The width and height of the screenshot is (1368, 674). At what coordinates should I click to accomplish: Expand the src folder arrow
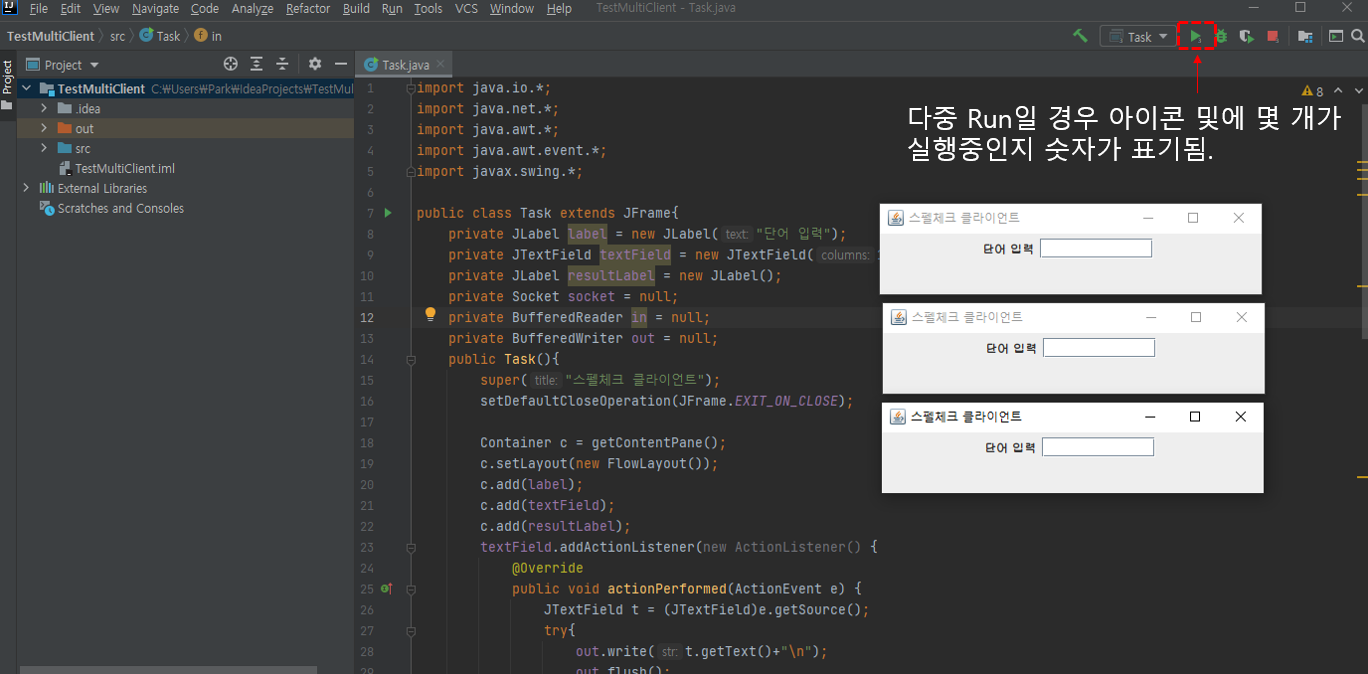point(44,148)
